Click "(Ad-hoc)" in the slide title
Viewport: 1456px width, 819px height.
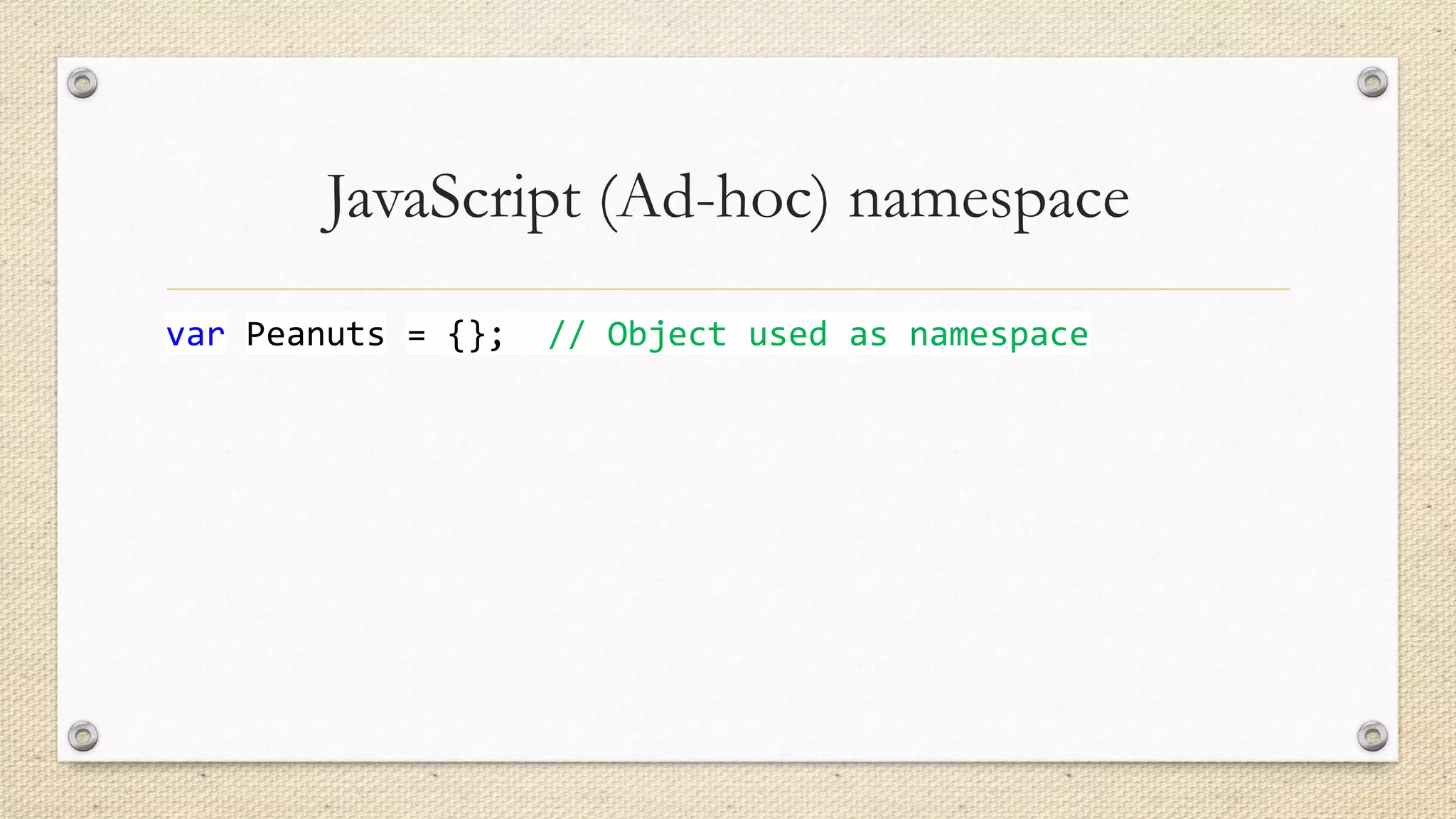click(714, 199)
